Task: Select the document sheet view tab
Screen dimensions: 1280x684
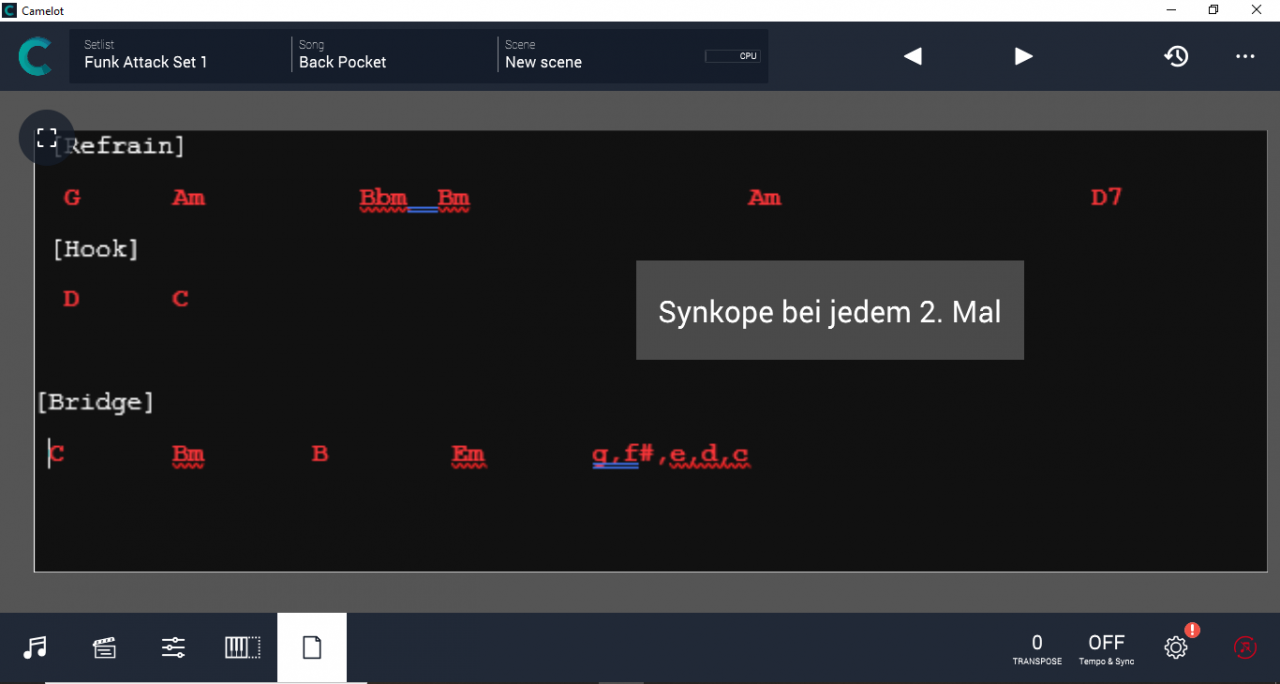Action: (x=312, y=647)
